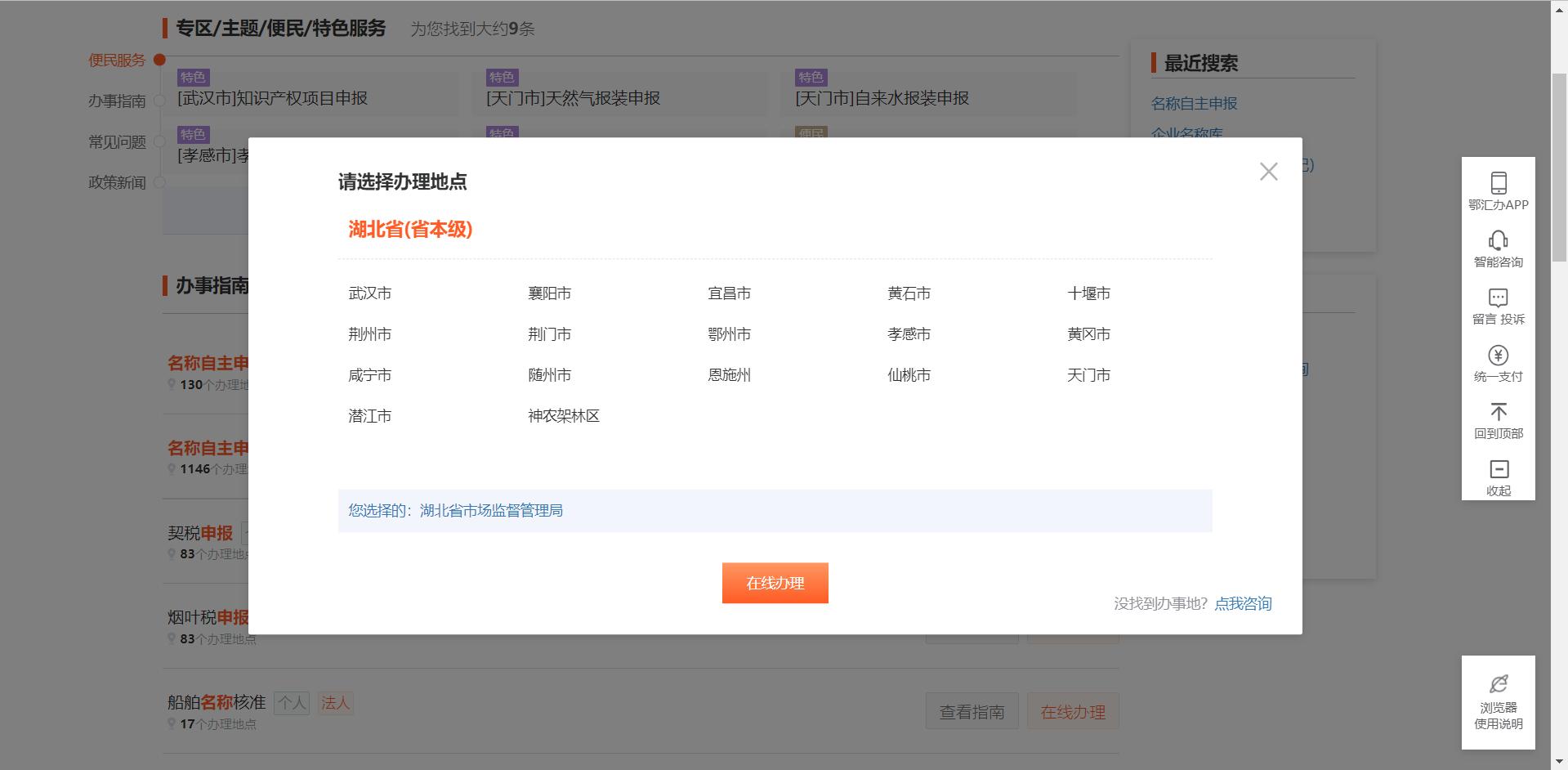Open 智能咨询 smart consultation panel

tap(1498, 248)
